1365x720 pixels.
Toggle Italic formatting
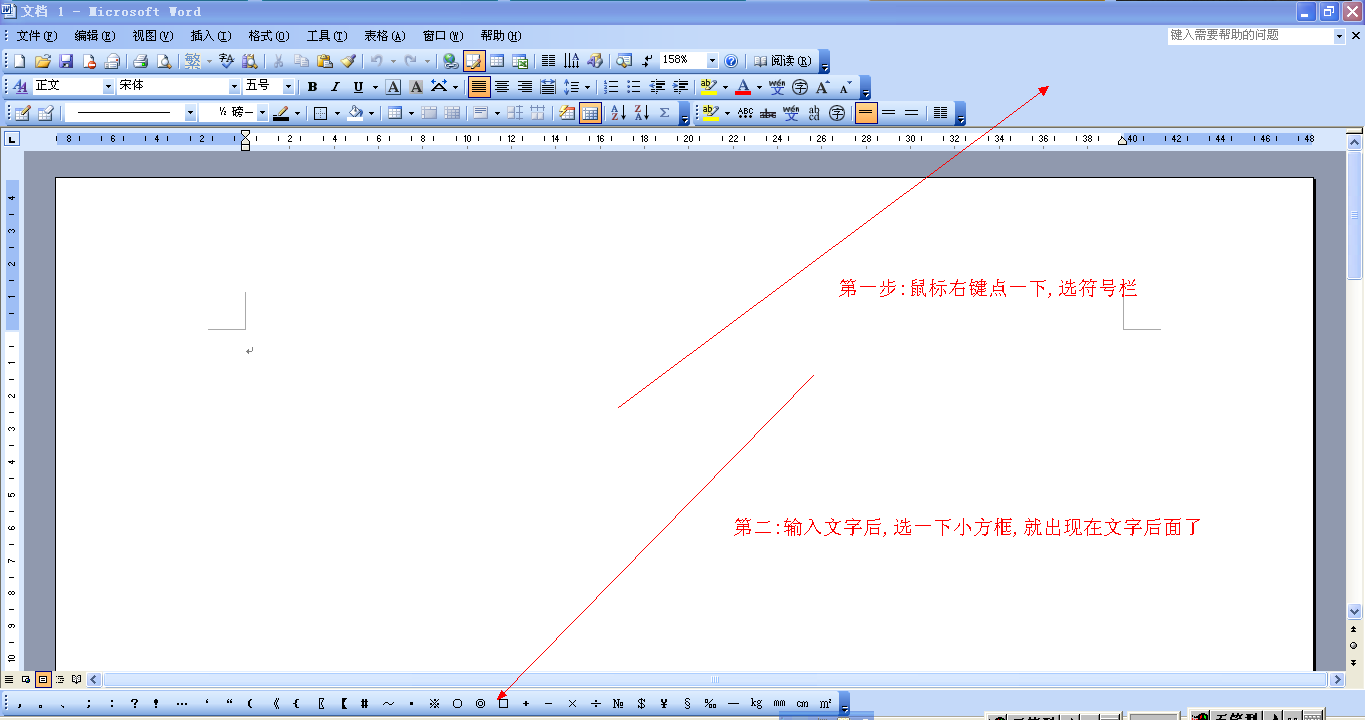pyautogui.click(x=335, y=87)
